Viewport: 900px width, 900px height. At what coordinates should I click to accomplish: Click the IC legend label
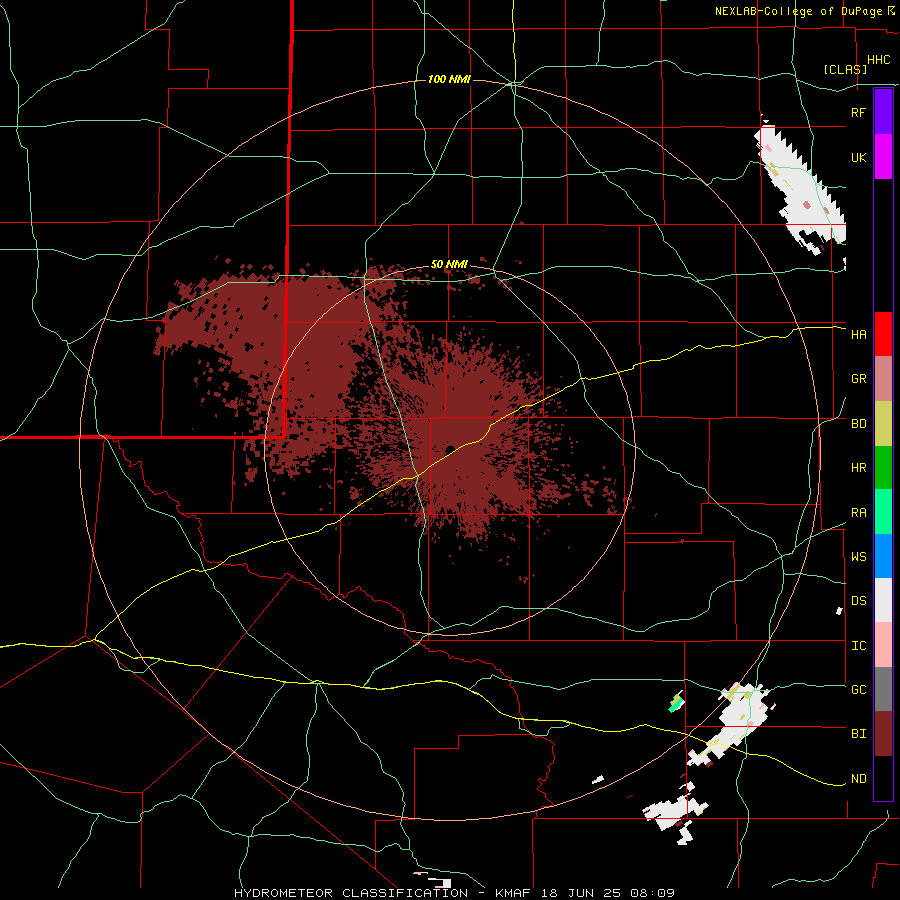pyautogui.click(x=858, y=646)
